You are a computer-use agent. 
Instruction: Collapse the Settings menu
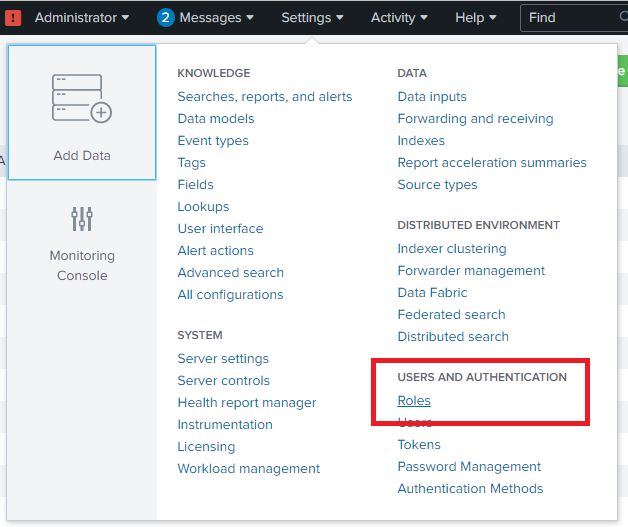coord(312,17)
